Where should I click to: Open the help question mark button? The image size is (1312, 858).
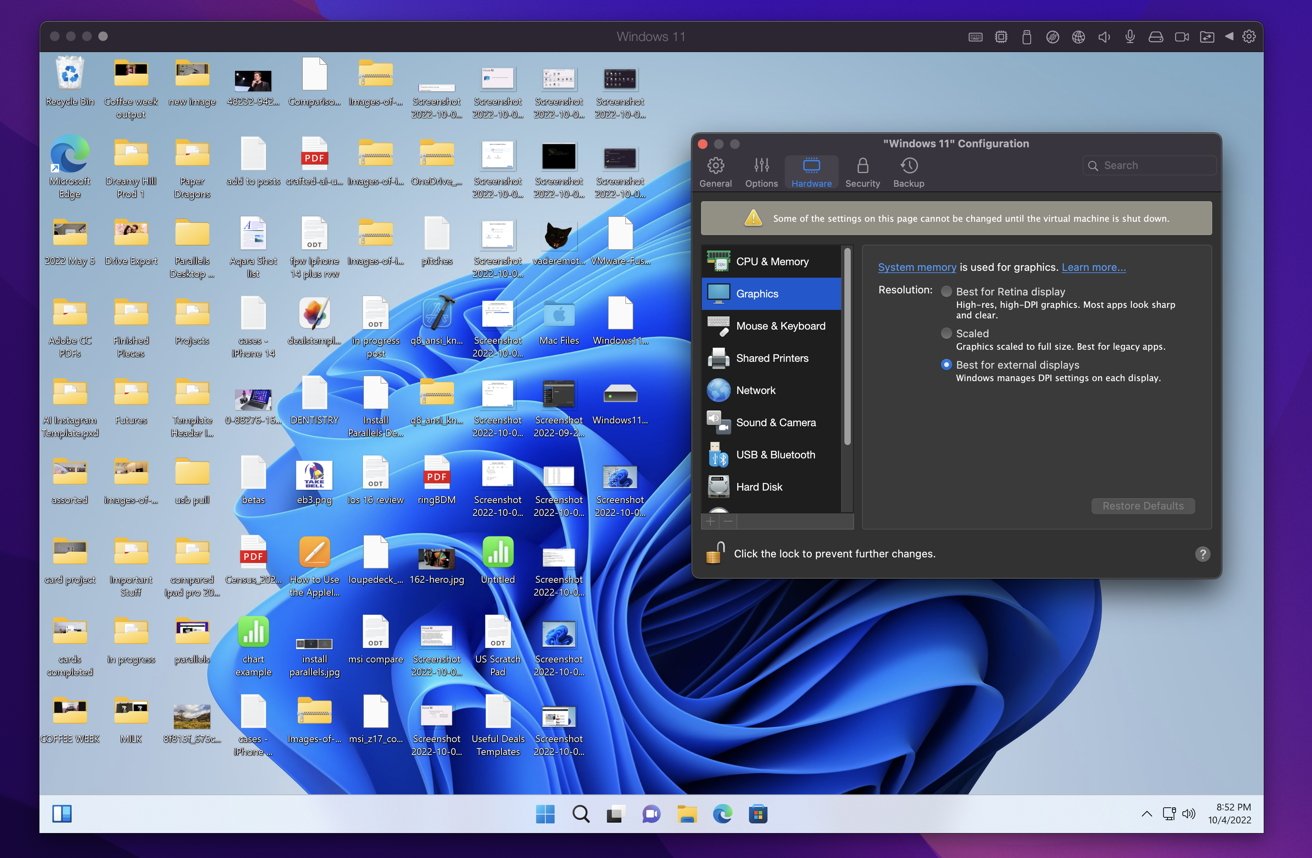coord(1202,553)
